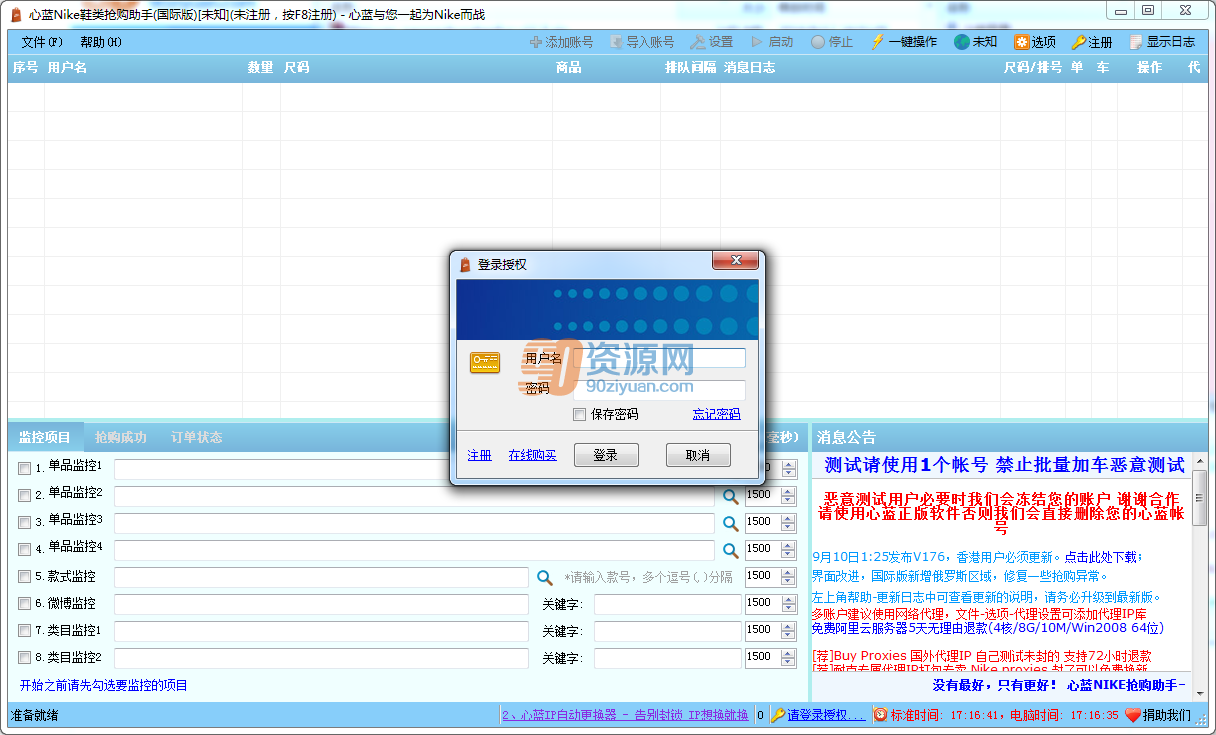The height and width of the screenshot is (735, 1216).
Task: Click magnifier search icon for 单品监控2
Action: (x=731, y=495)
